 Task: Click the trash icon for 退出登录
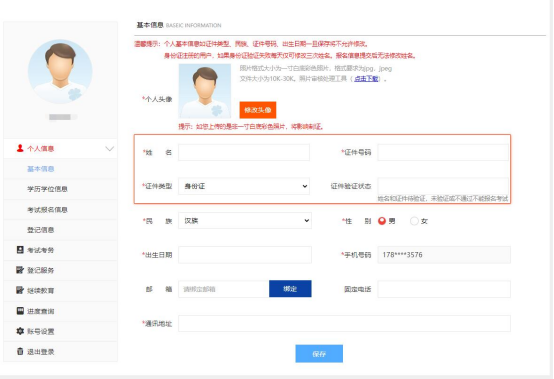tap(20, 351)
